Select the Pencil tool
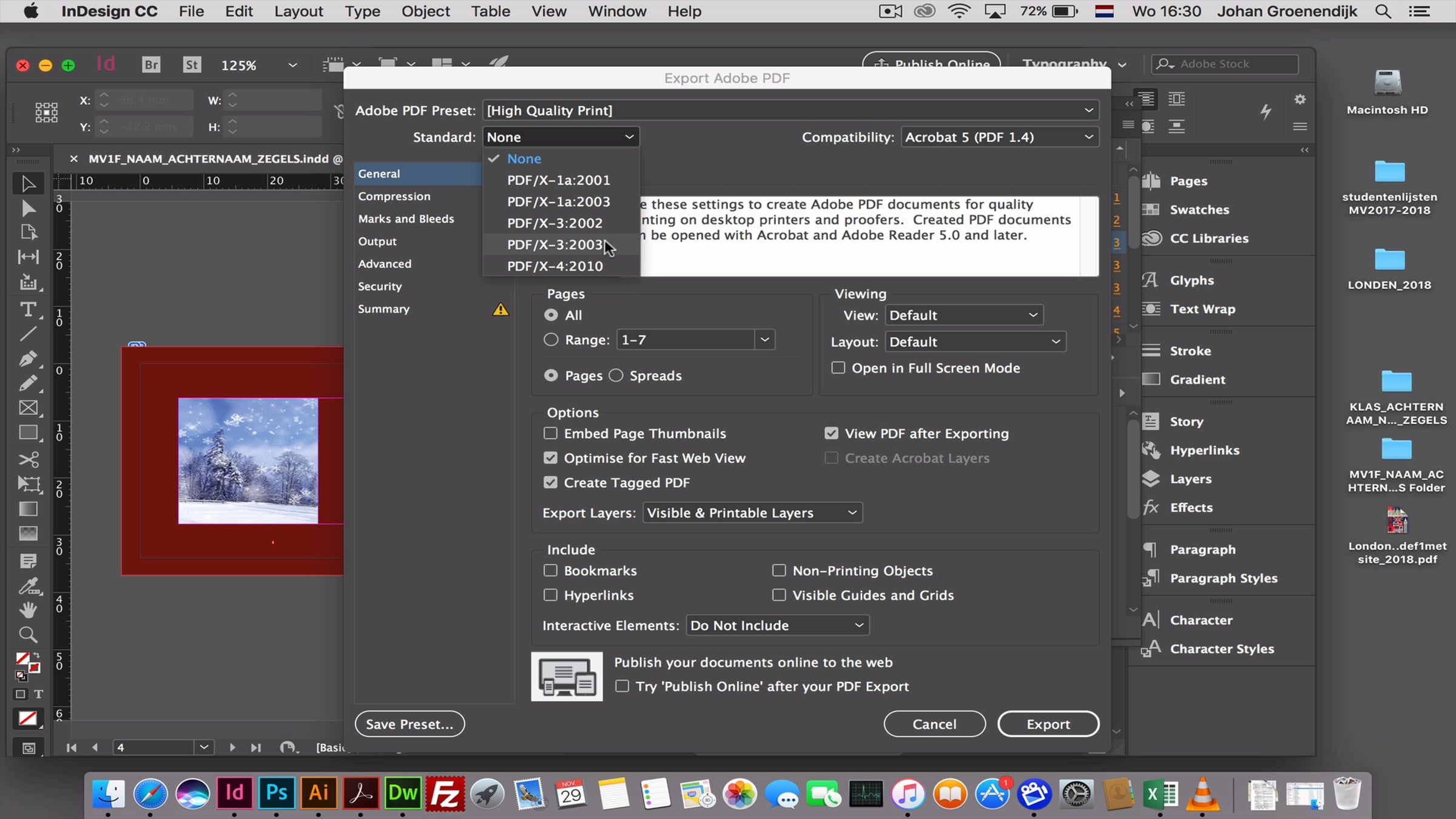 pyautogui.click(x=28, y=383)
